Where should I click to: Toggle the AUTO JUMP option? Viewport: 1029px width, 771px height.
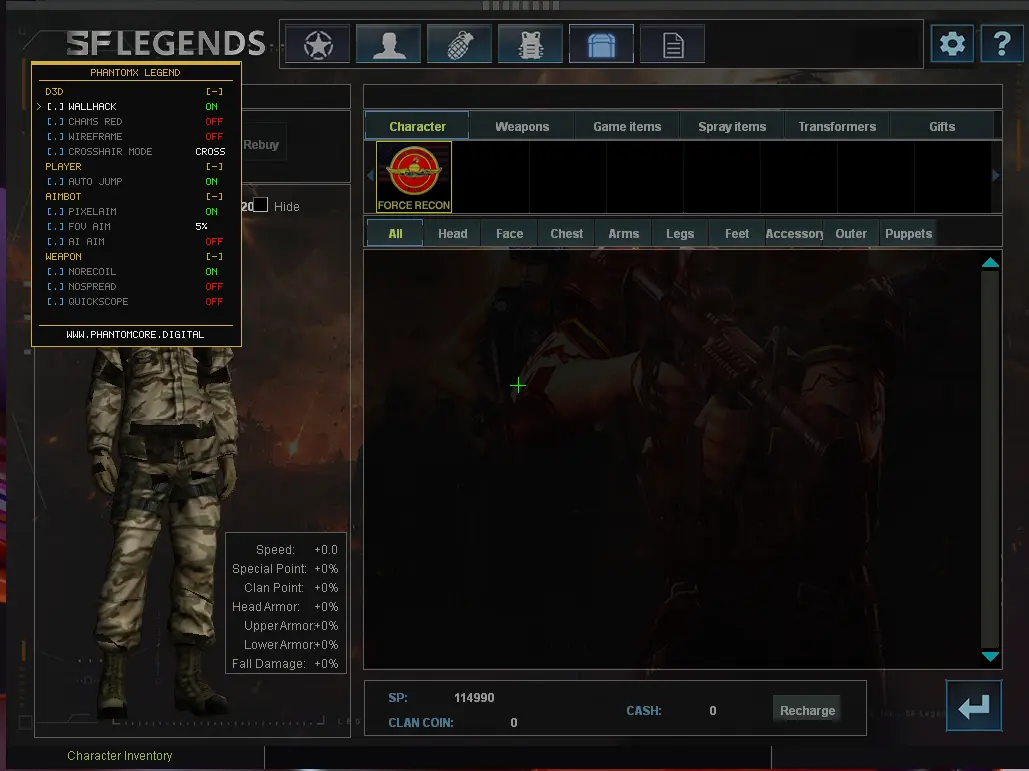[135, 182]
